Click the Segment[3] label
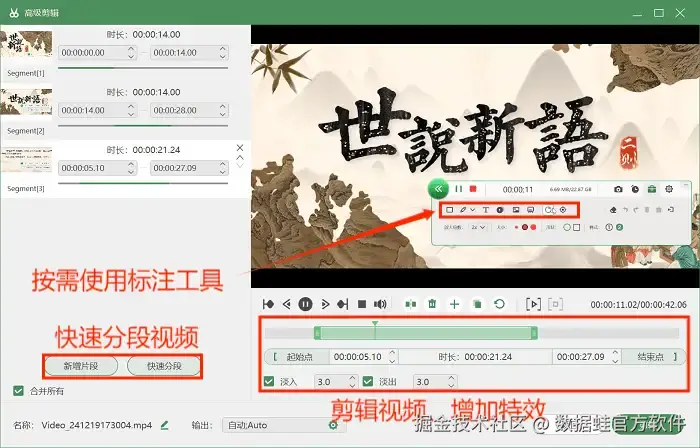Image resolution: width=700 pixels, height=448 pixels. (26, 189)
